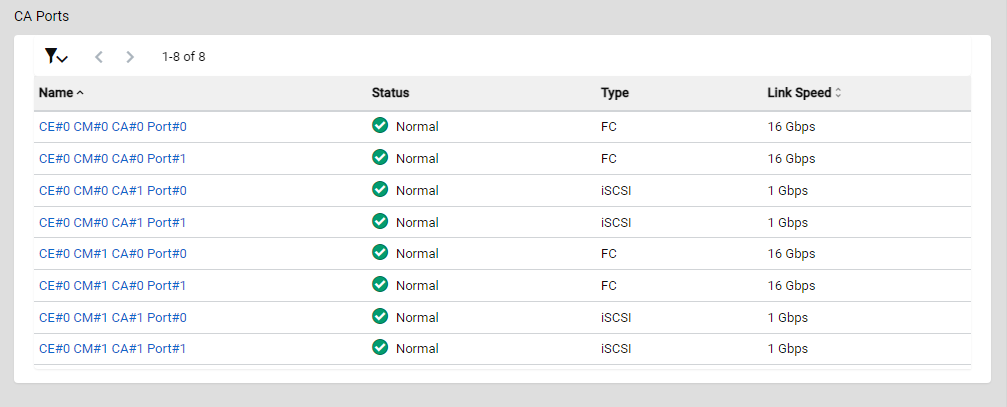Click green check icon for CM#0 CA#0 Port#1
This screenshot has width=1007, height=407.
click(380, 158)
